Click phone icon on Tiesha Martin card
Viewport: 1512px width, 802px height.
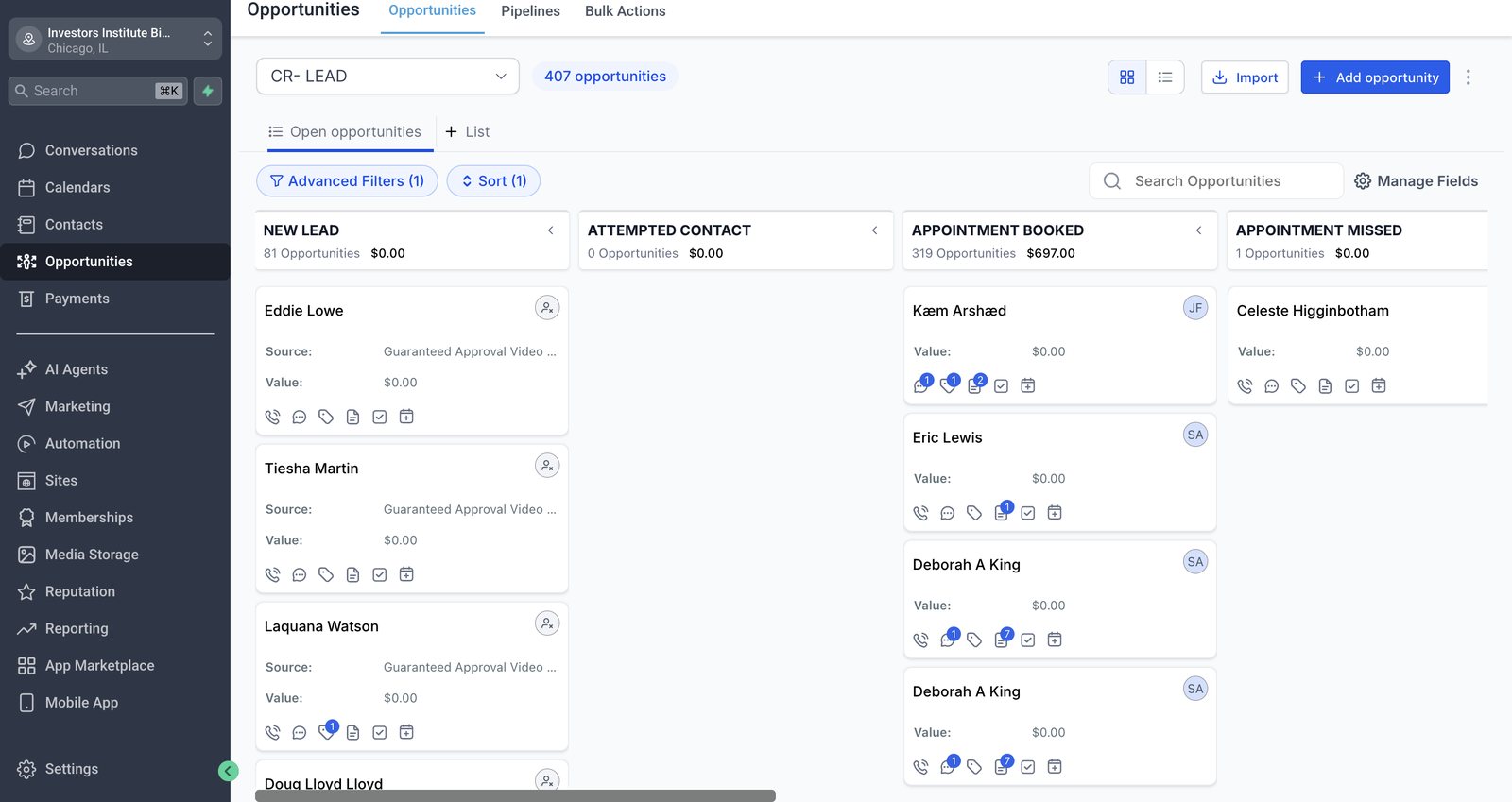(x=272, y=574)
